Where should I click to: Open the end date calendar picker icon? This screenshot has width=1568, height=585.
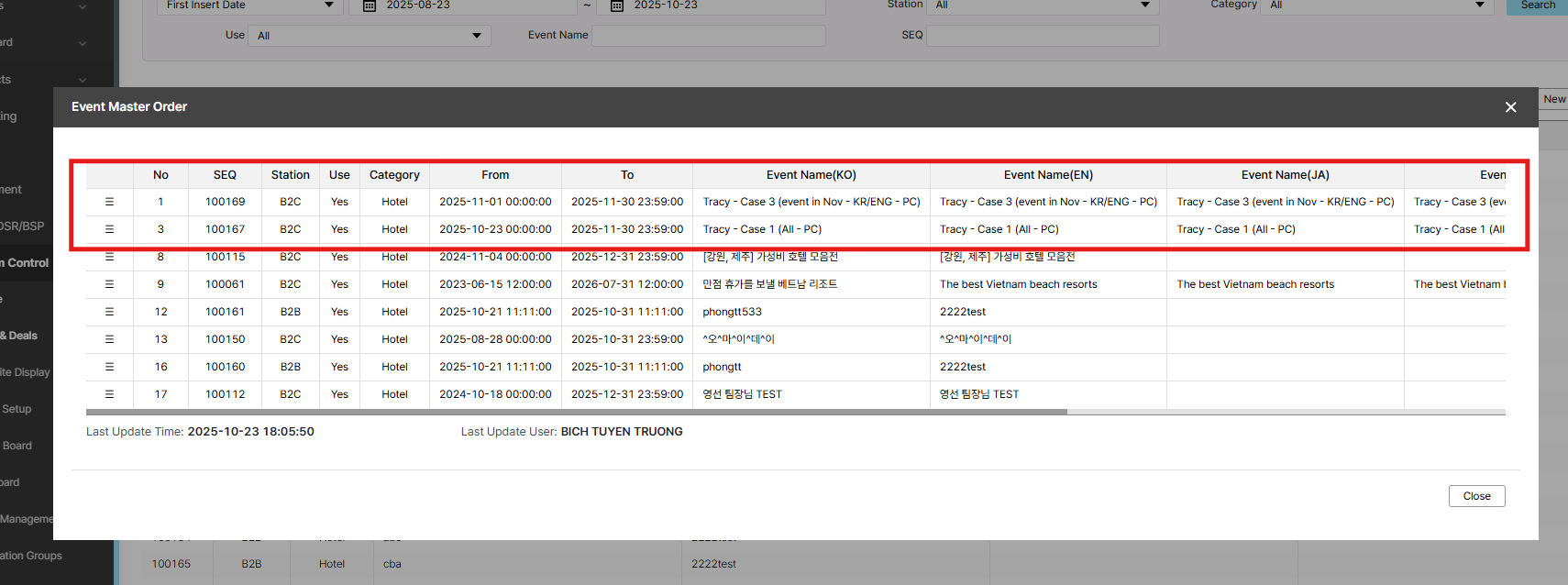pyautogui.click(x=617, y=6)
